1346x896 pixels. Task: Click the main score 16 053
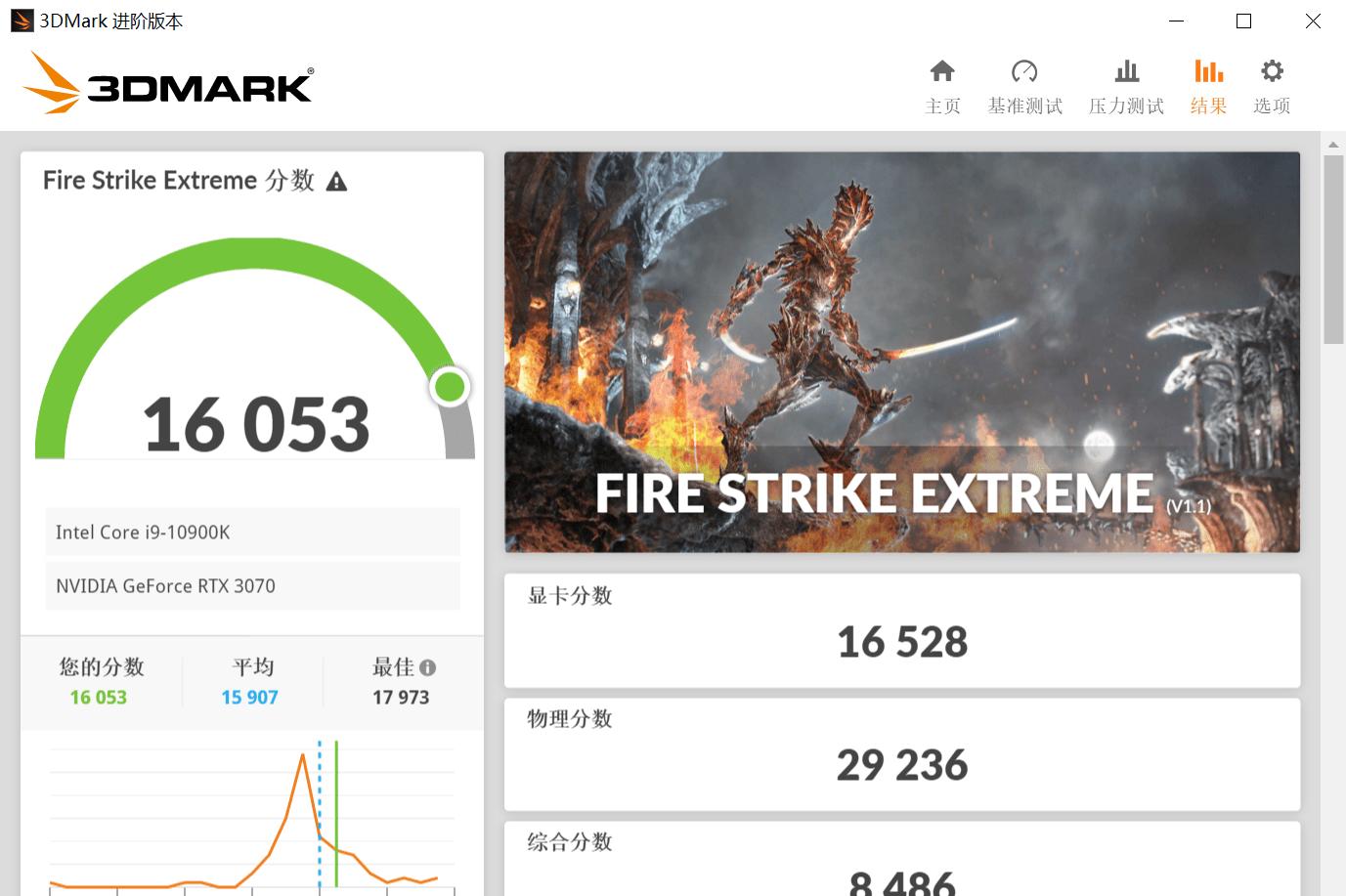[256, 425]
